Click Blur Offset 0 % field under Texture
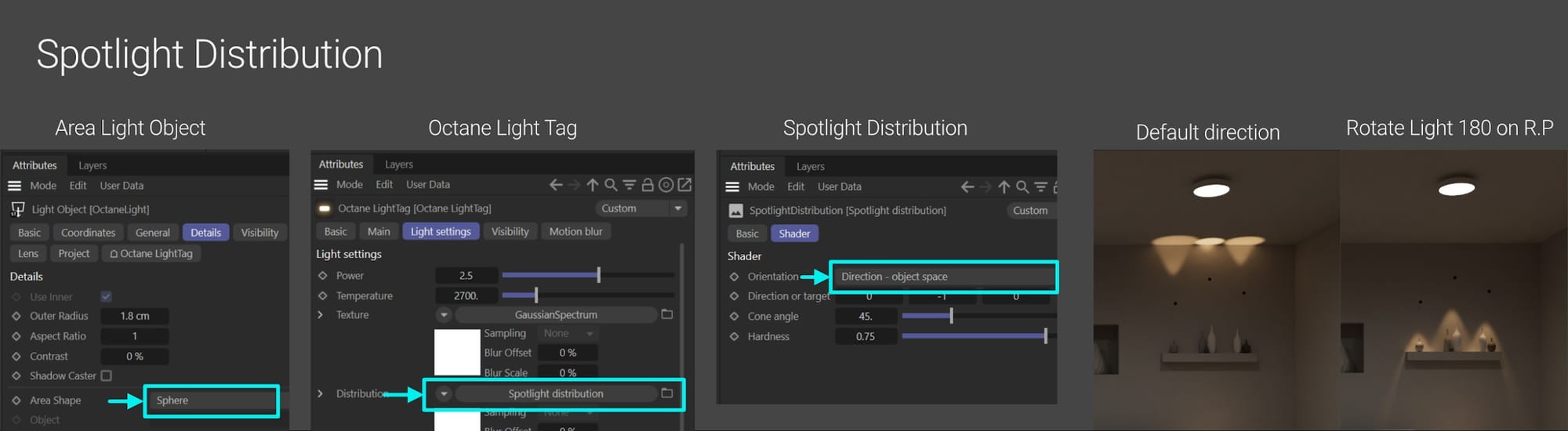Viewport: 1568px width, 431px height. (x=568, y=353)
